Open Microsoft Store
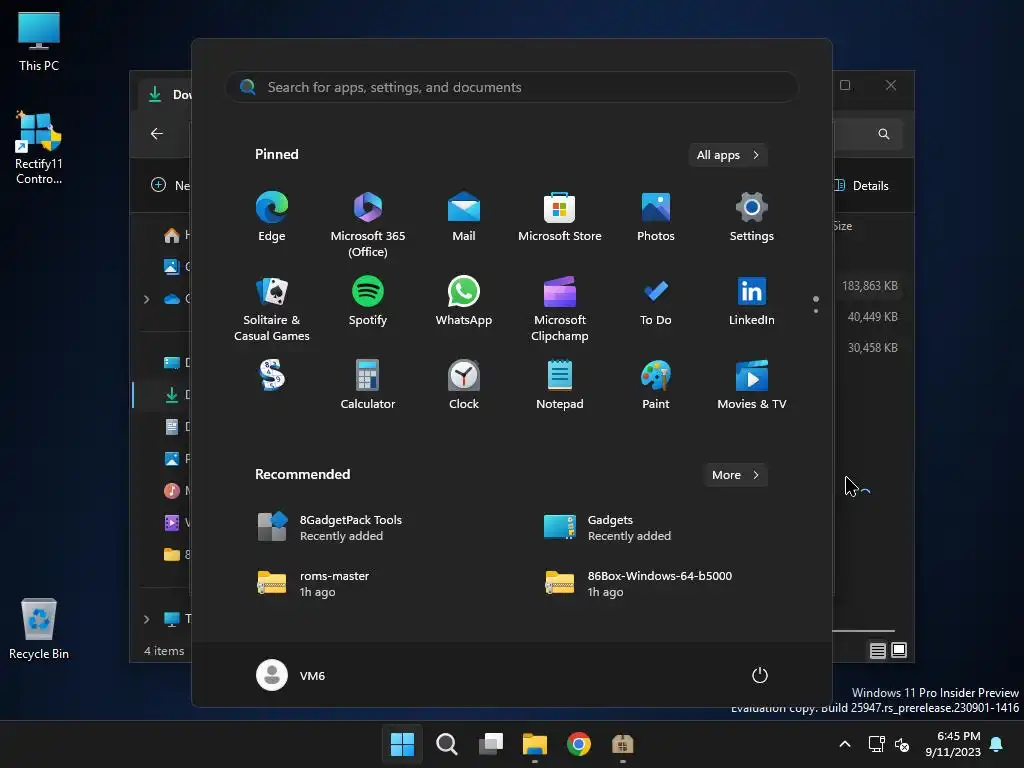This screenshot has width=1024, height=768. click(560, 217)
